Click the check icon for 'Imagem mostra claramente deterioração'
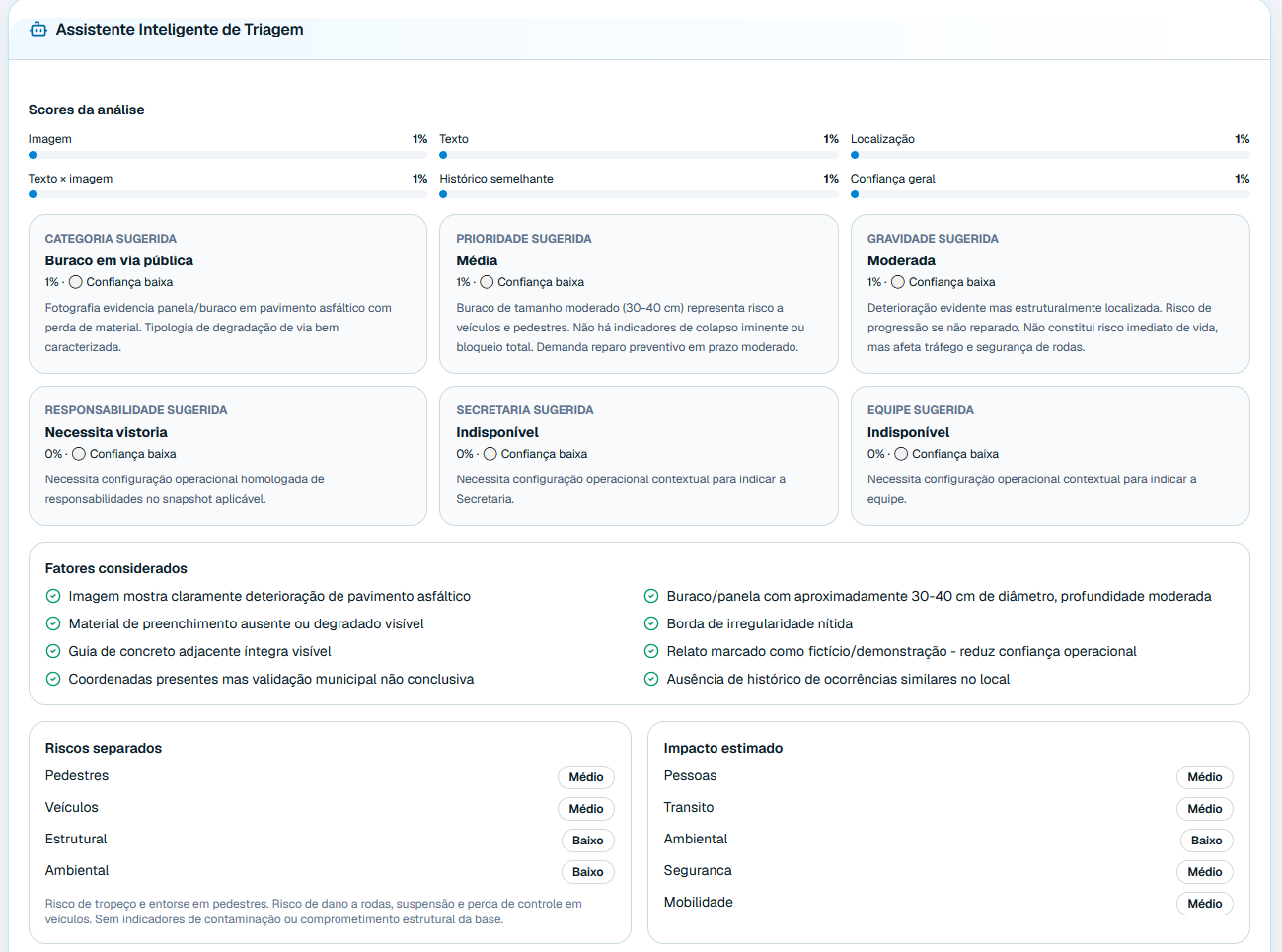 coord(53,596)
